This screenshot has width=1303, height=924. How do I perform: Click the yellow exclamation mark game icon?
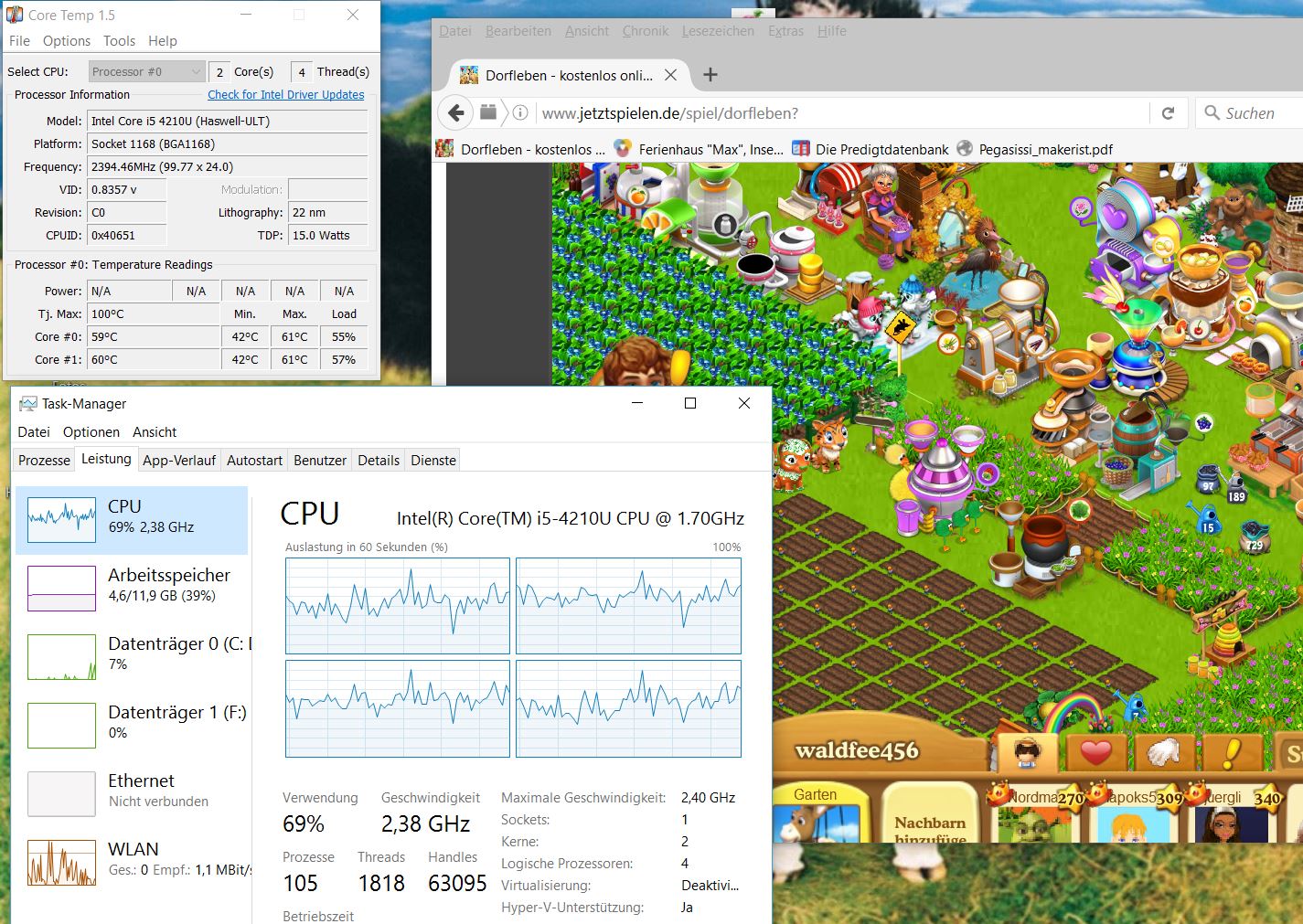point(1233,753)
